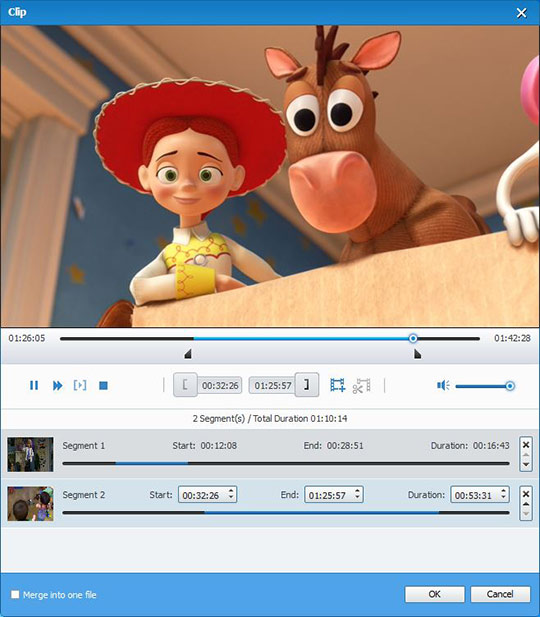
Task: Click current time 01:26:05 label
Action: click(x=27, y=338)
